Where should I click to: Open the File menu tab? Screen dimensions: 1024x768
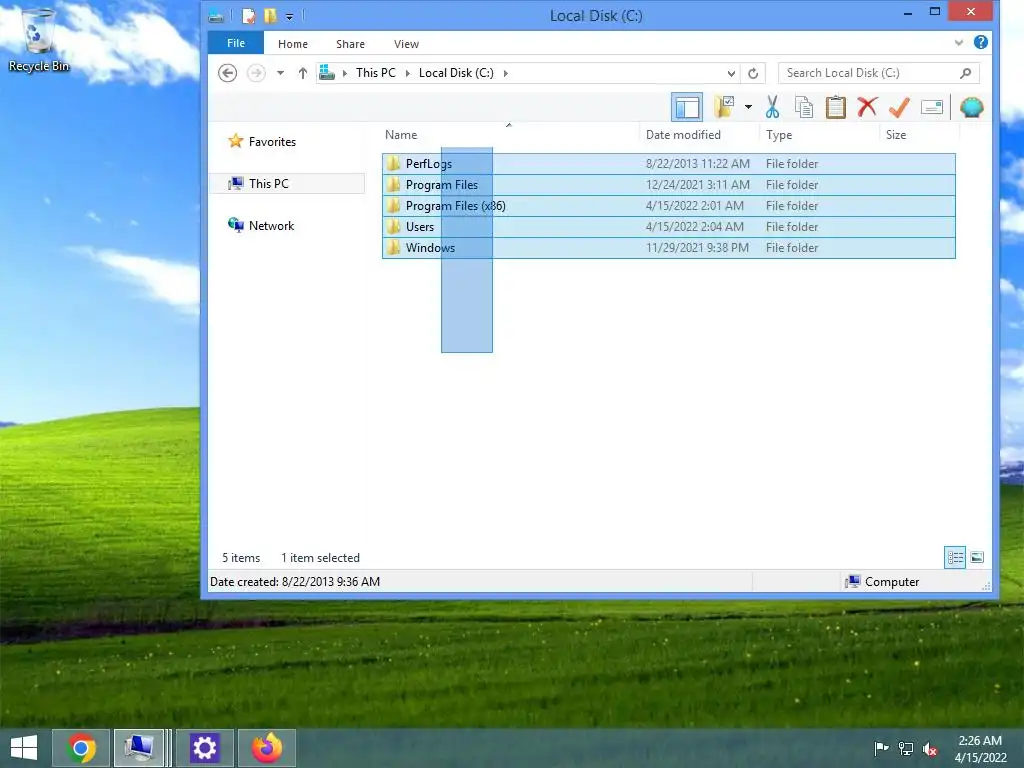(236, 43)
